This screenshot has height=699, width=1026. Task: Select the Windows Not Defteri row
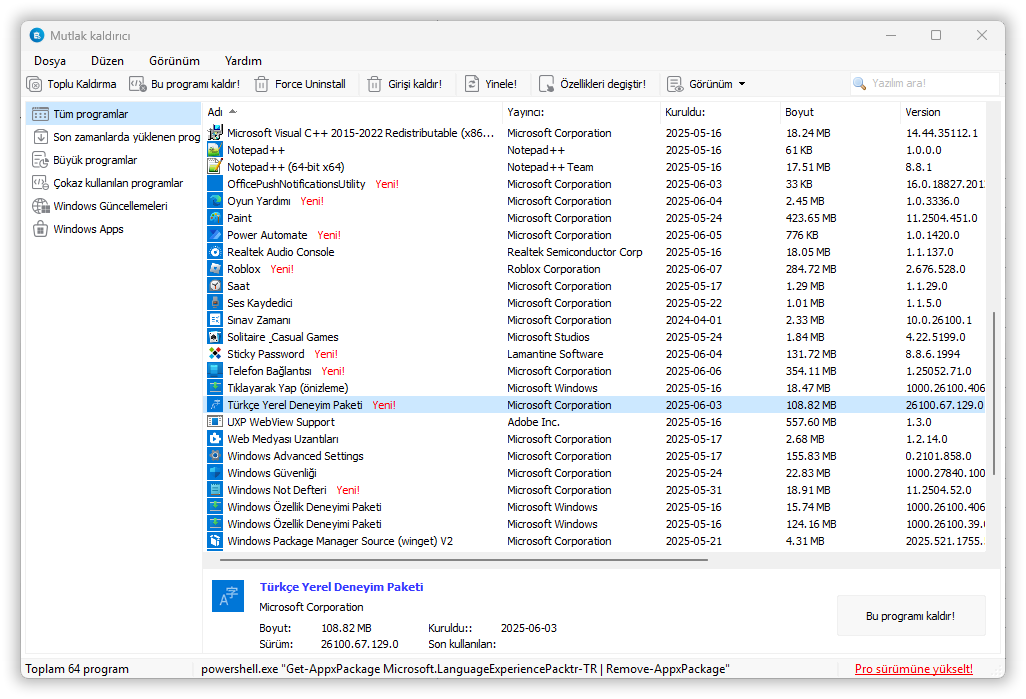(595, 490)
